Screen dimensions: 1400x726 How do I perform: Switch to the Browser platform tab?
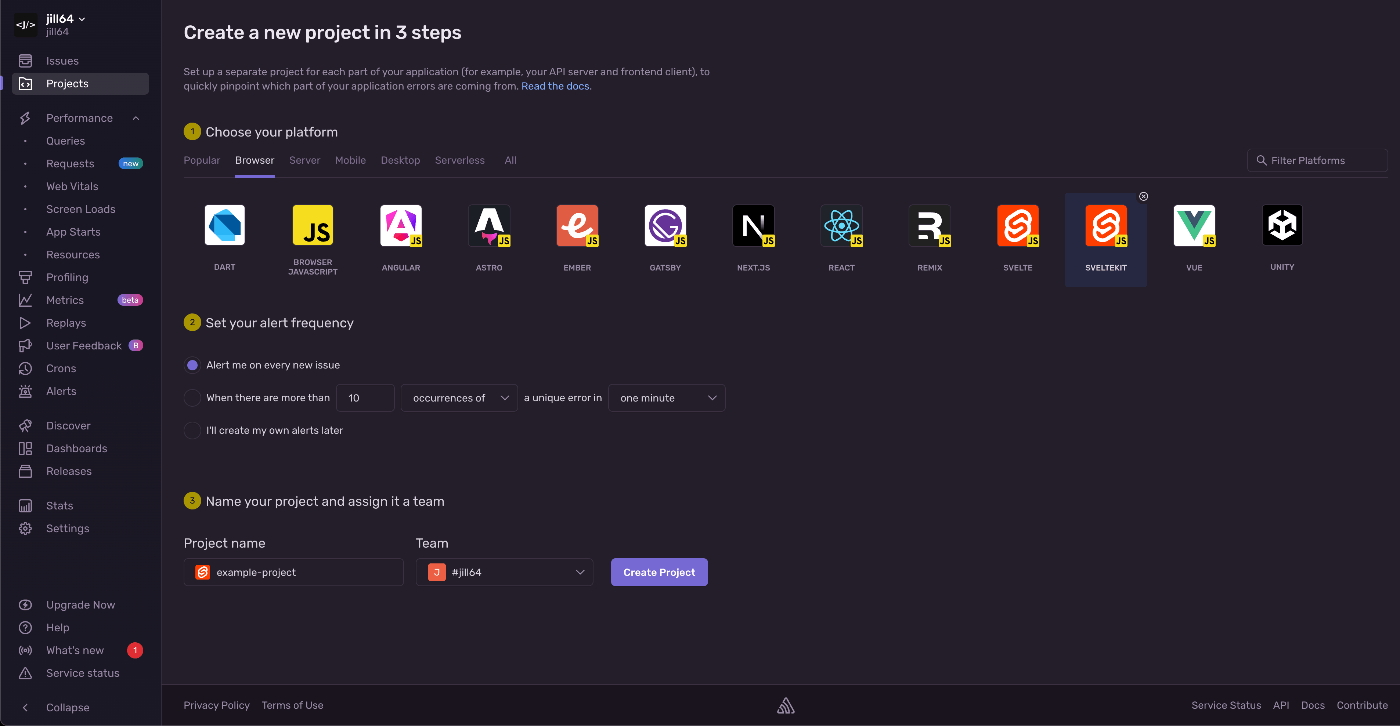click(x=255, y=160)
